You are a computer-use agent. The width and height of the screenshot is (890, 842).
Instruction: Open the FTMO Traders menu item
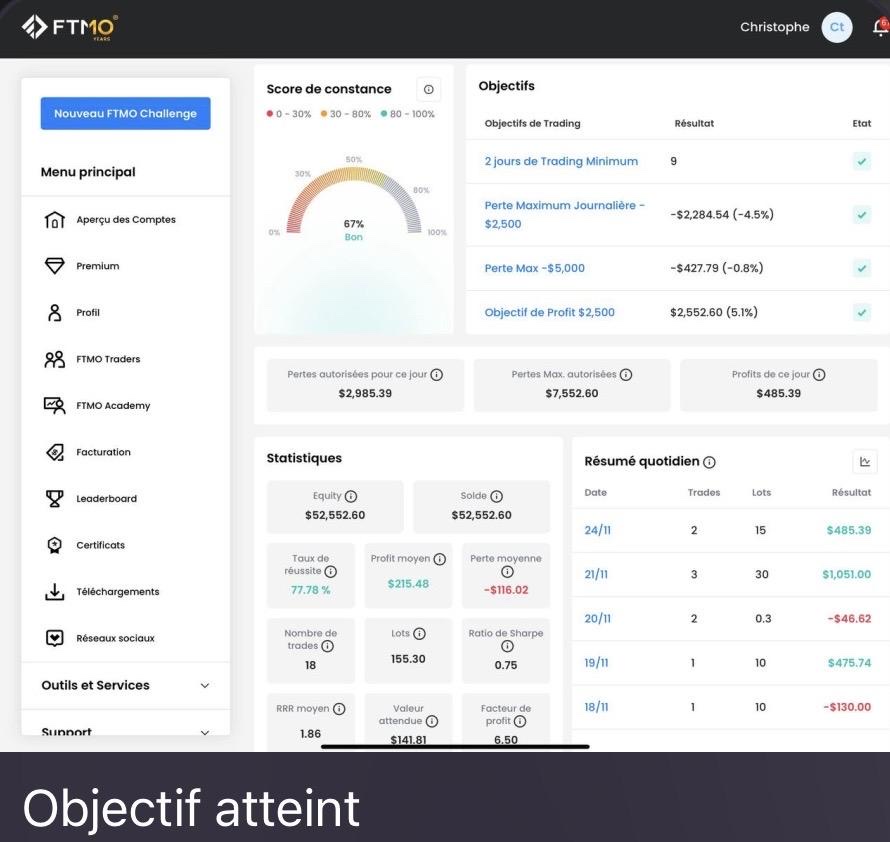(125, 359)
